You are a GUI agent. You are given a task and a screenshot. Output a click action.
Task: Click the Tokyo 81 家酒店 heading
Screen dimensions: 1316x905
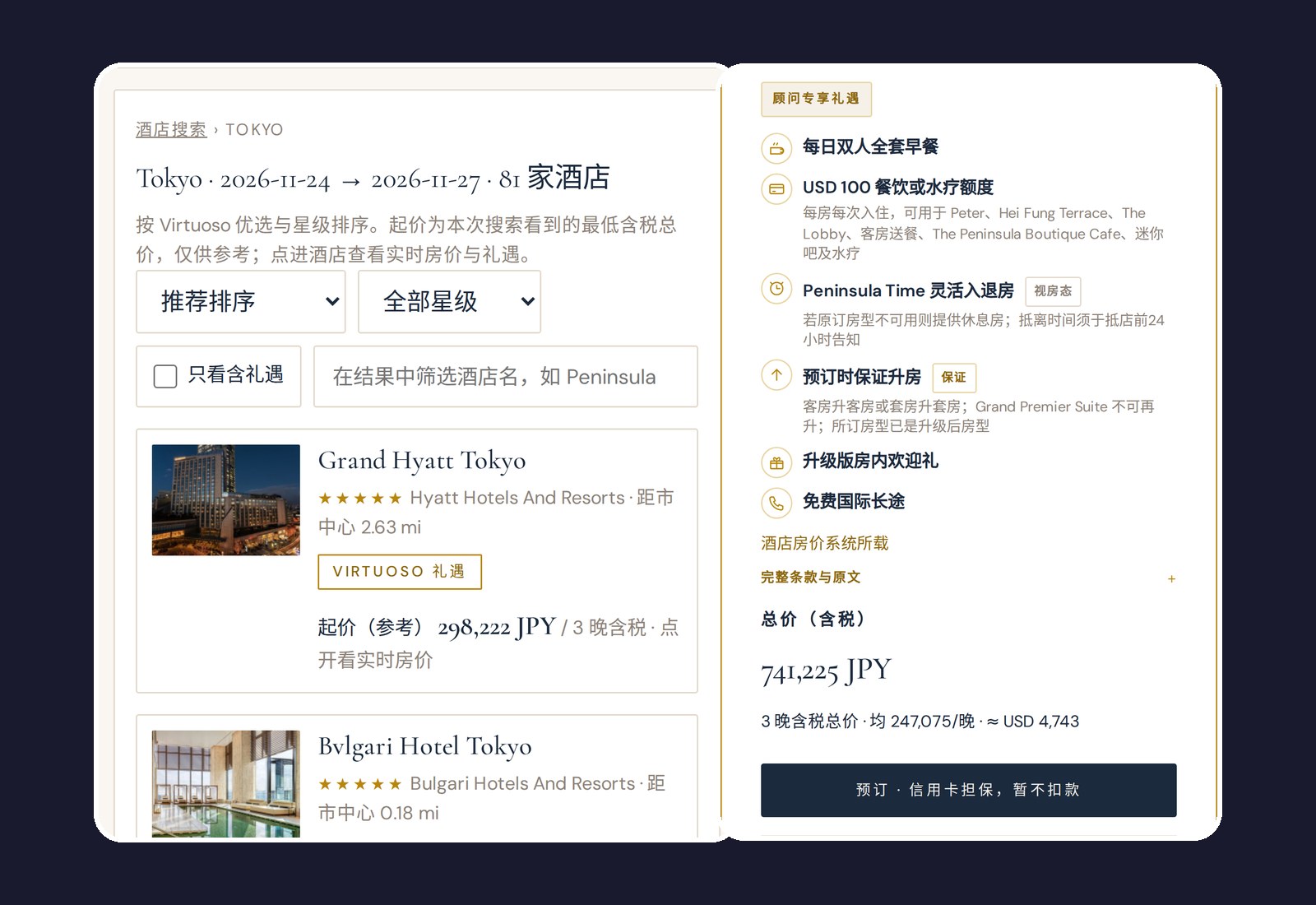[373, 178]
